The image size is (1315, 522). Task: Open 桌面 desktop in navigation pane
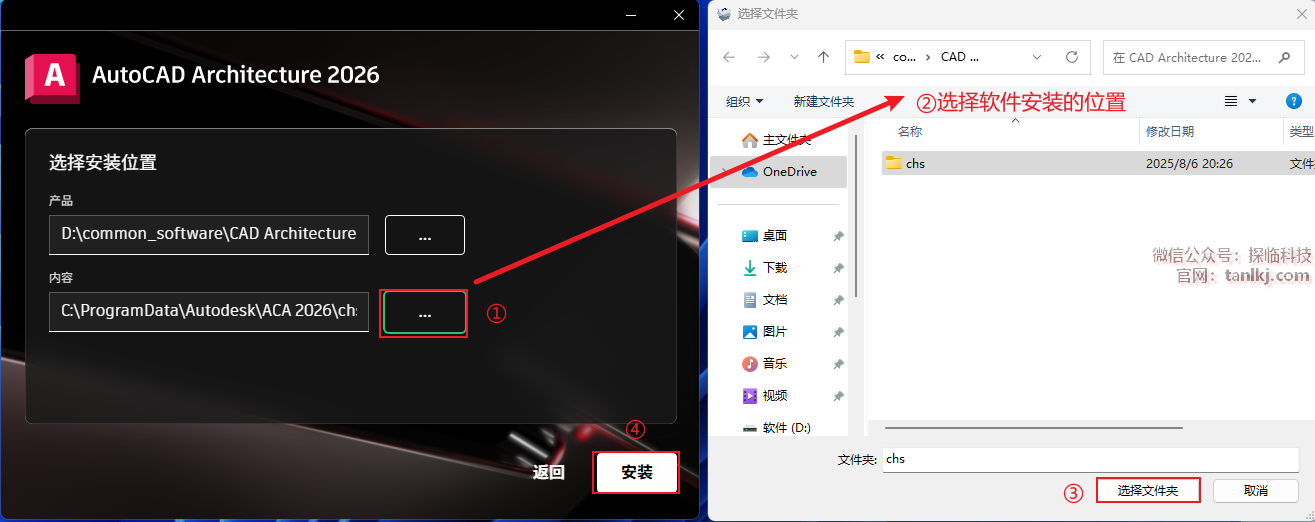(765, 236)
